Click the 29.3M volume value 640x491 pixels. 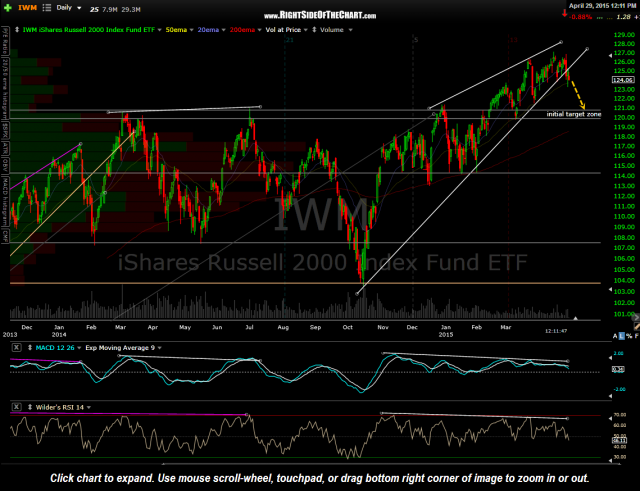point(131,9)
